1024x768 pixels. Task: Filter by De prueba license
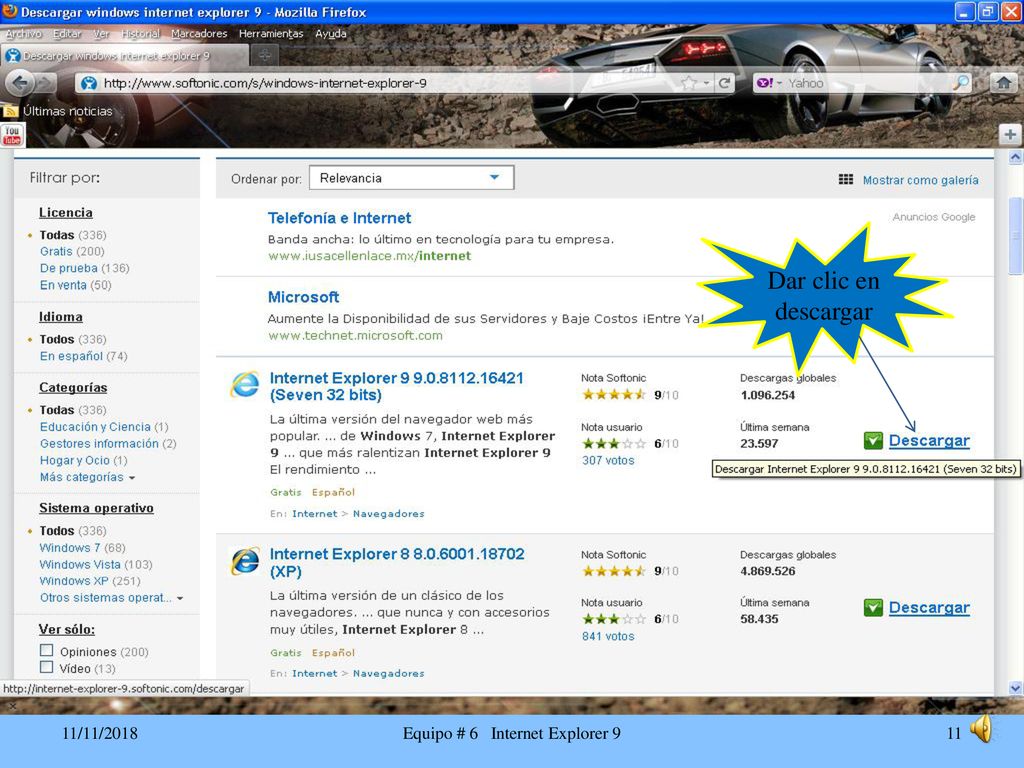(x=69, y=268)
